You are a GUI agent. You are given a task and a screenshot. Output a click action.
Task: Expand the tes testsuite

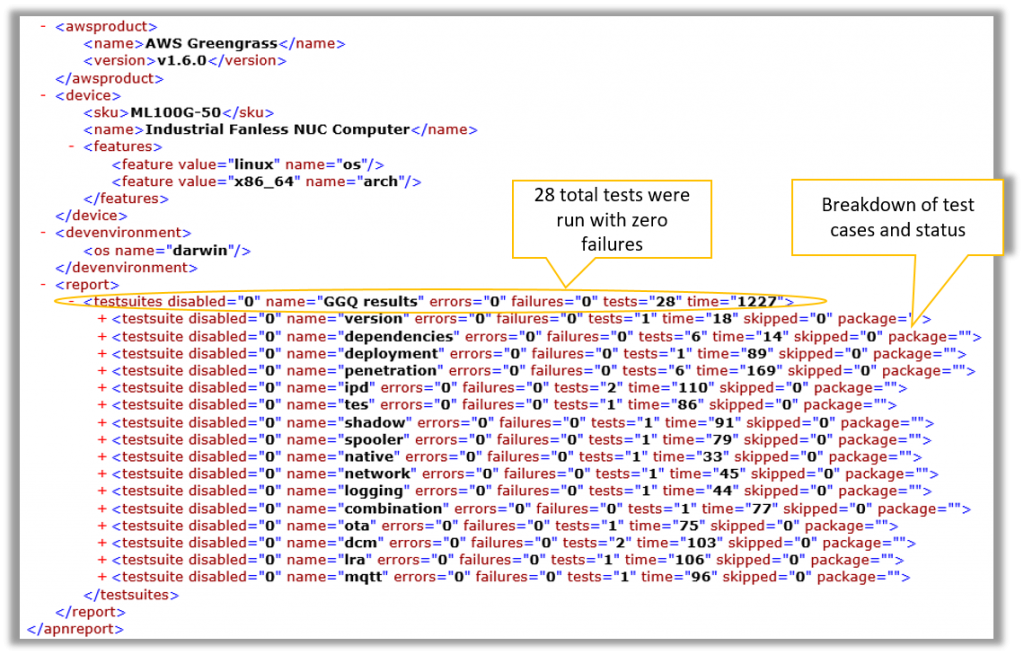tap(102, 405)
